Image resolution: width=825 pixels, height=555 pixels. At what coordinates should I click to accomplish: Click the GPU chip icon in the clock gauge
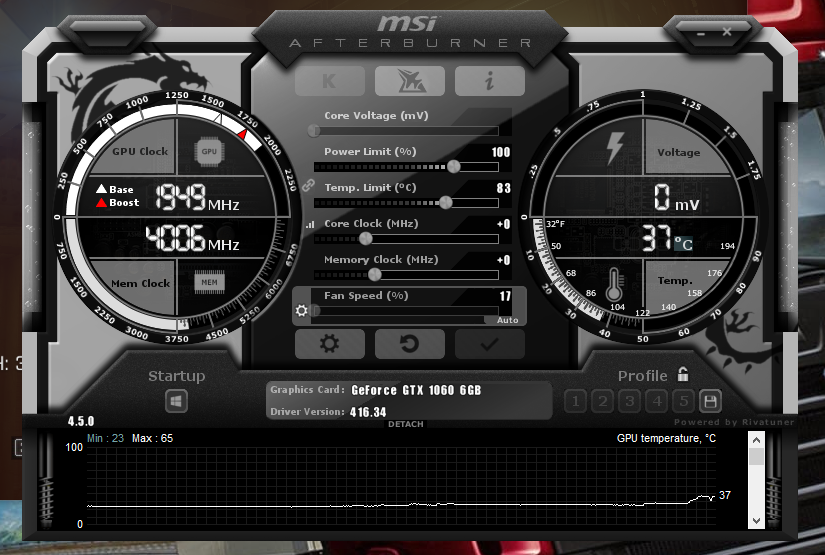(209, 152)
